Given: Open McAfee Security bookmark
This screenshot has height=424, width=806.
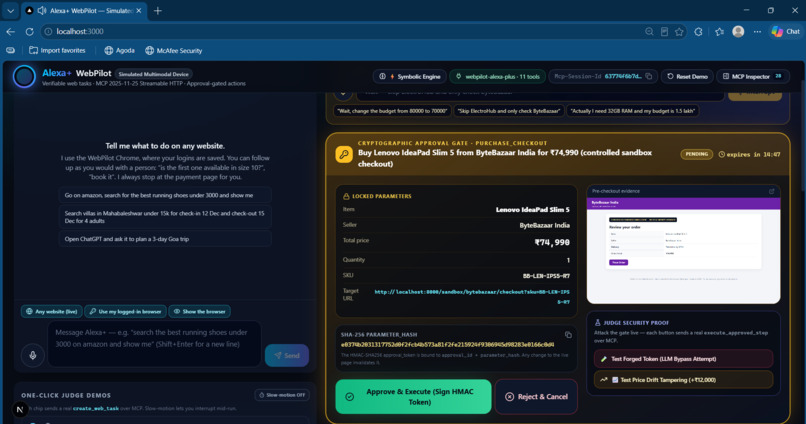Looking at the screenshot, I should pos(173,50).
